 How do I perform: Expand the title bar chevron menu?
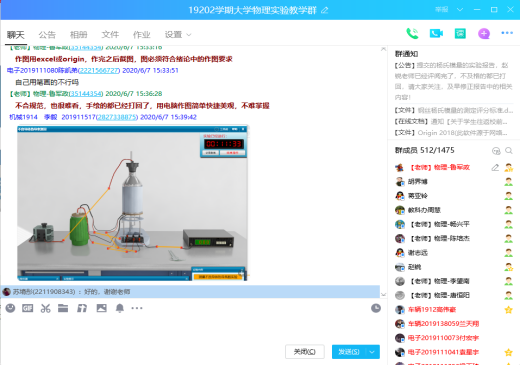coord(460,9)
